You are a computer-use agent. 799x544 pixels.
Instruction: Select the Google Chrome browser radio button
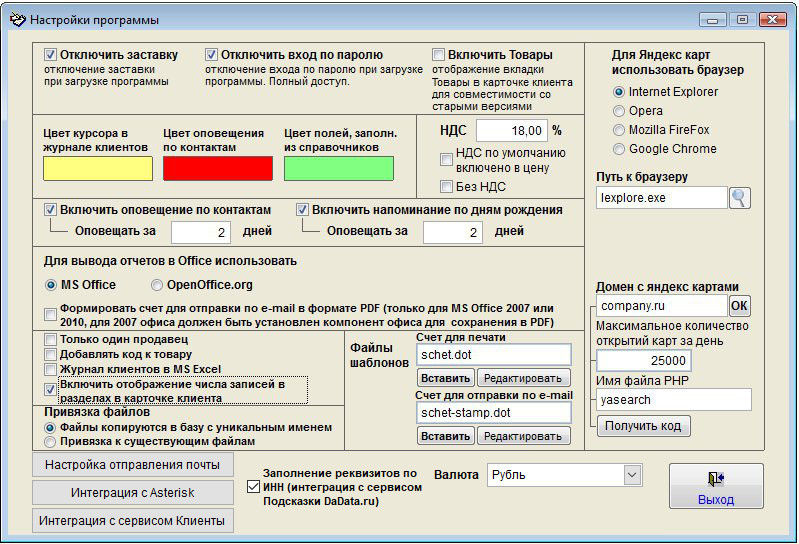click(619, 149)
